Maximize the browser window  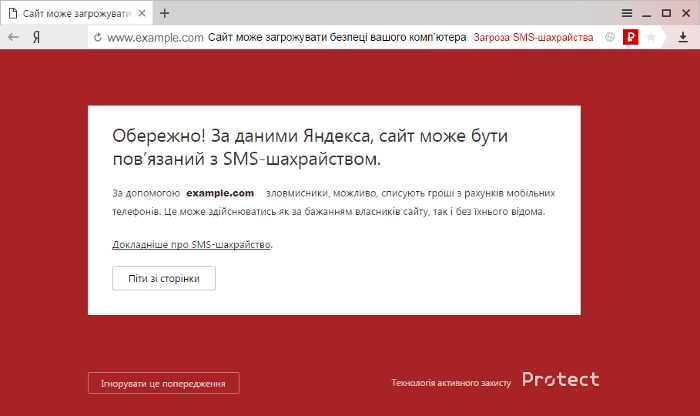(x=666, y=13)
